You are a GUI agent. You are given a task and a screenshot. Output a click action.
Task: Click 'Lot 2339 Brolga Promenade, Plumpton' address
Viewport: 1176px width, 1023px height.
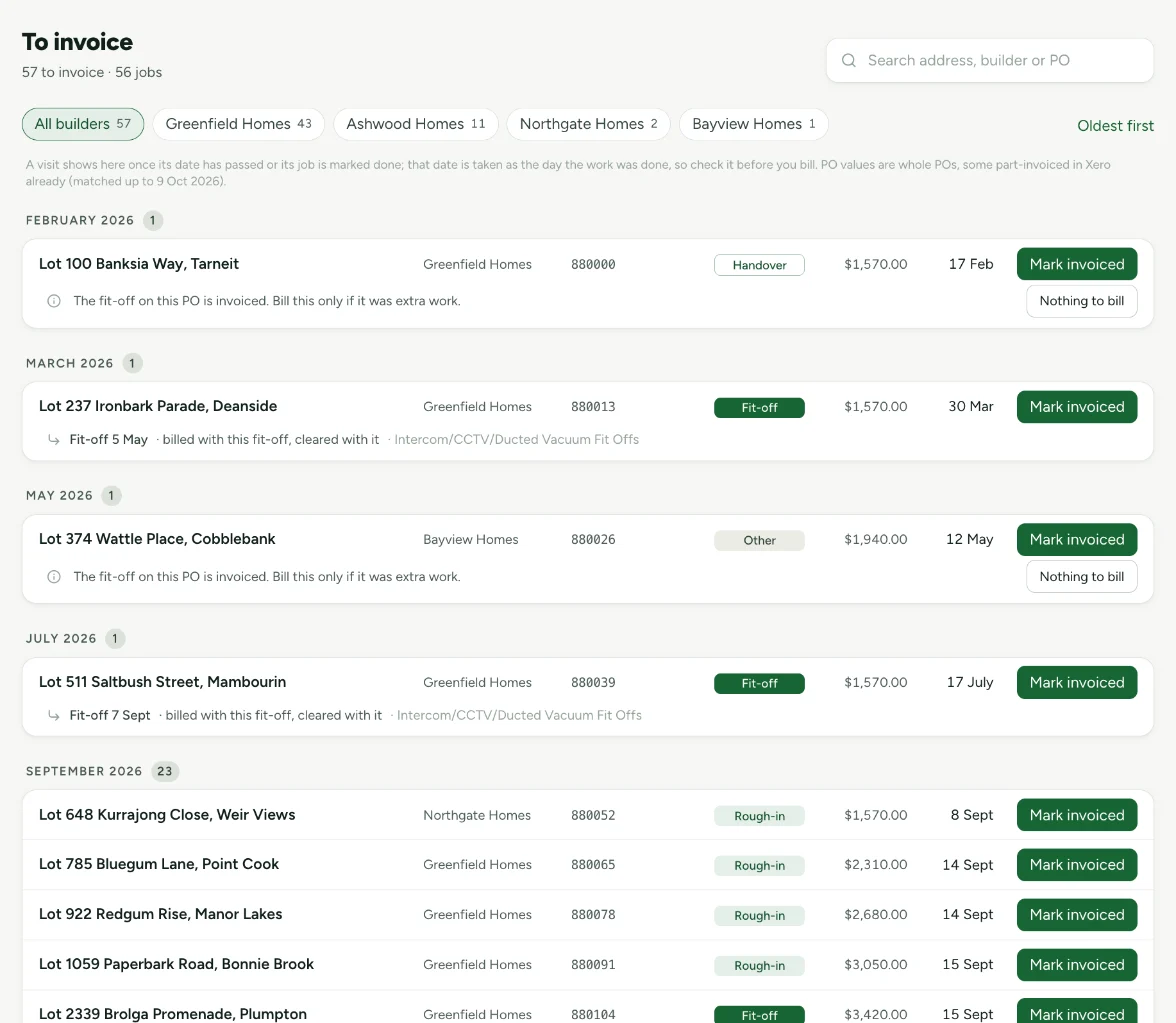[172, 1014]
